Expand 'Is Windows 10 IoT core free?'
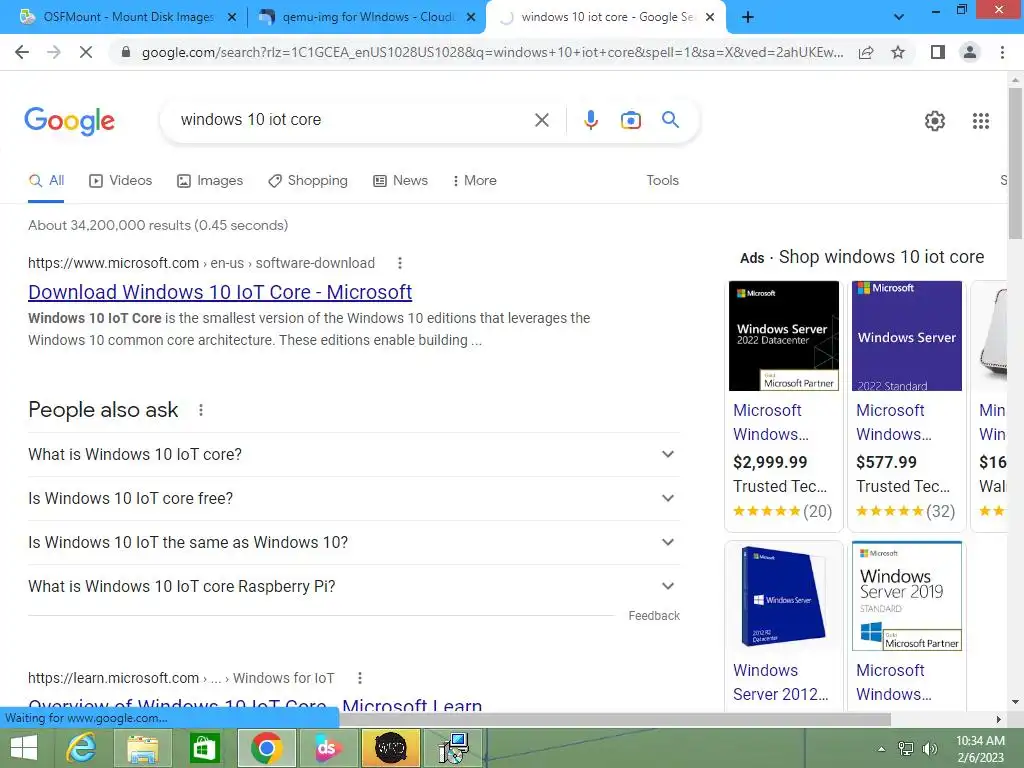Viewport: 1024px width, 768px height. point(354,498)
